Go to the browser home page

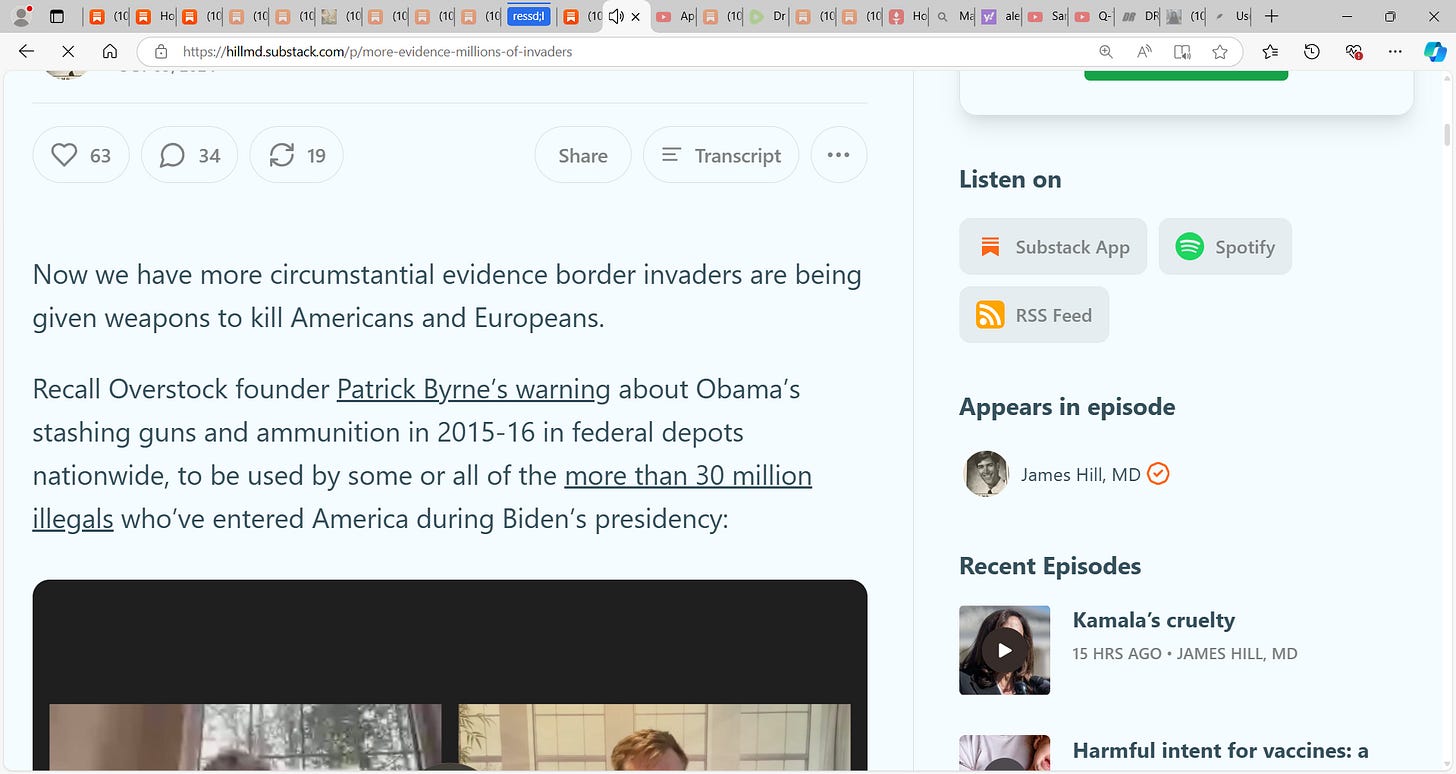click(110, 51)
